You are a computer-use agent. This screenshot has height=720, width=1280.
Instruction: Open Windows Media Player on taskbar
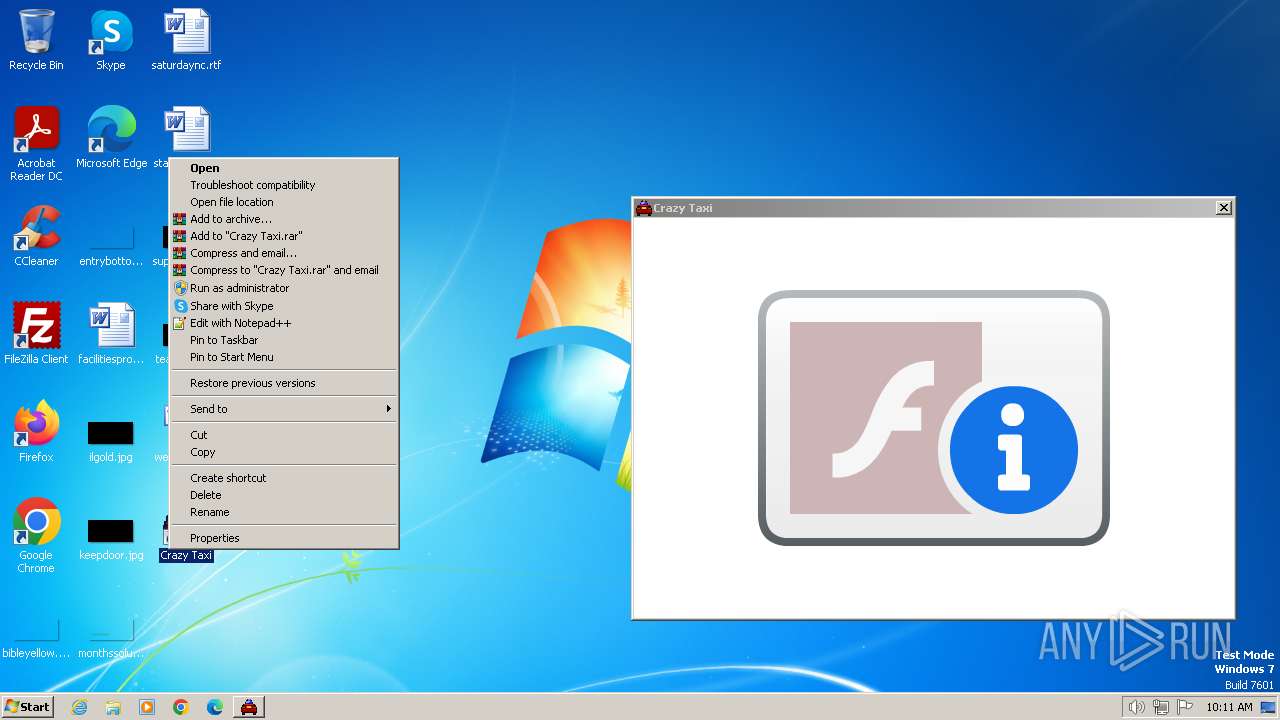(x=147, y=707)
